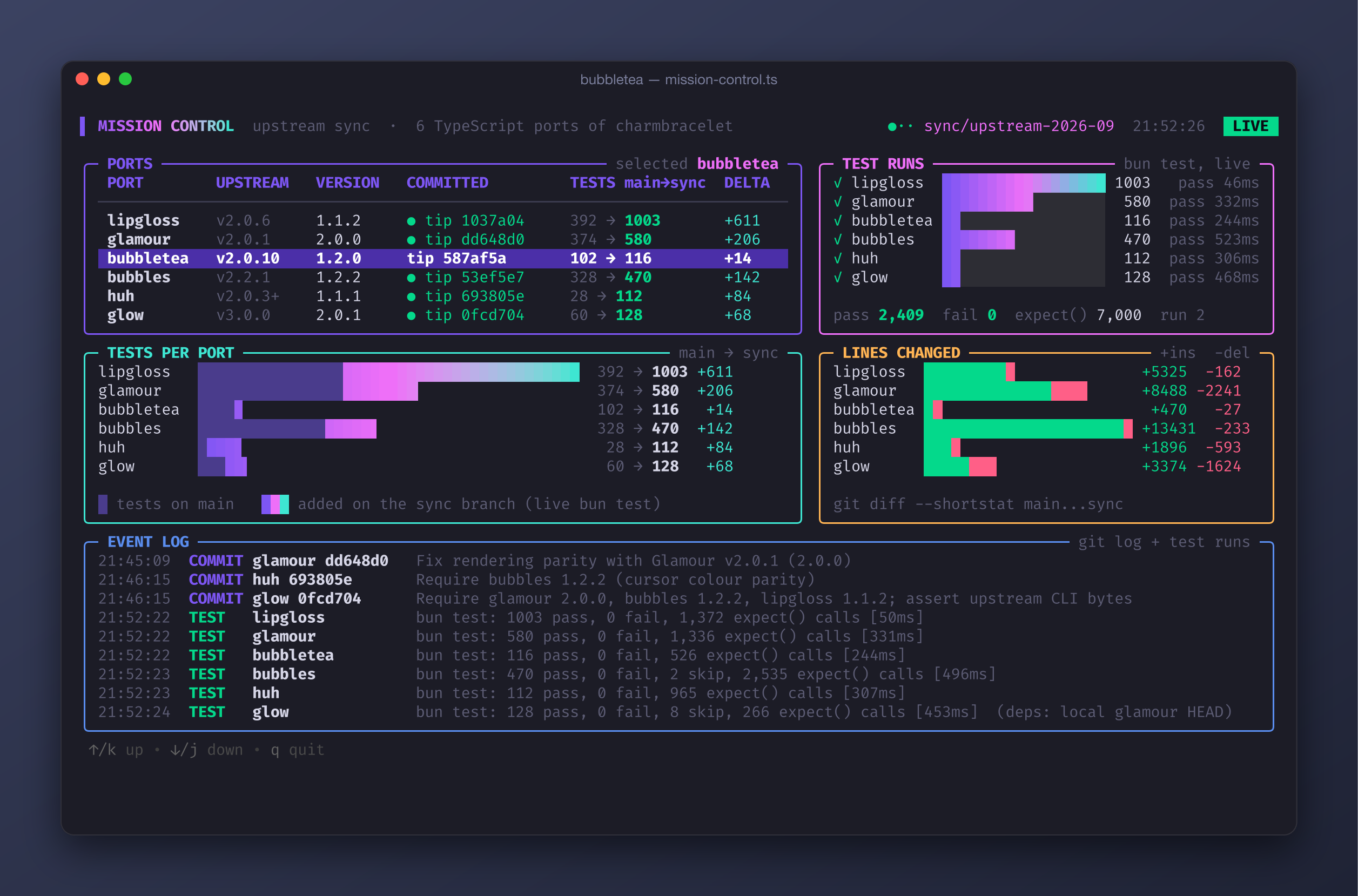The image size is (1358, 896).
Task: Click the DELTA column header
Action: [747, 183]
